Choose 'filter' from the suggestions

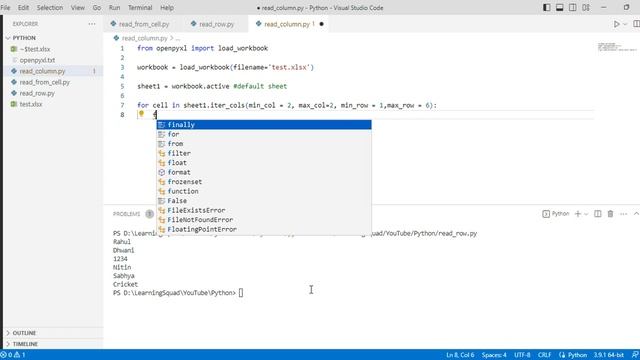(x=264, y=153)
